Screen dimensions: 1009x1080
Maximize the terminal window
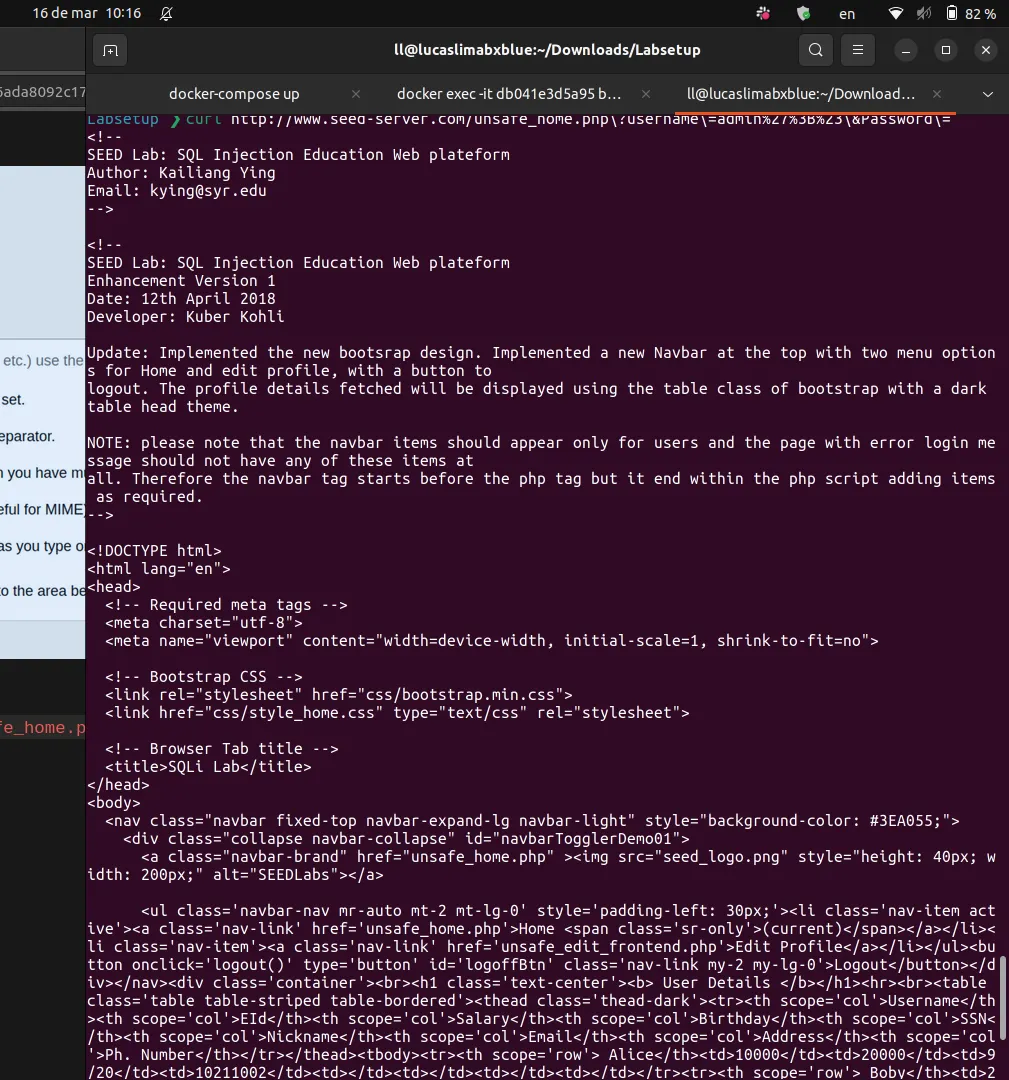[946, 50]
